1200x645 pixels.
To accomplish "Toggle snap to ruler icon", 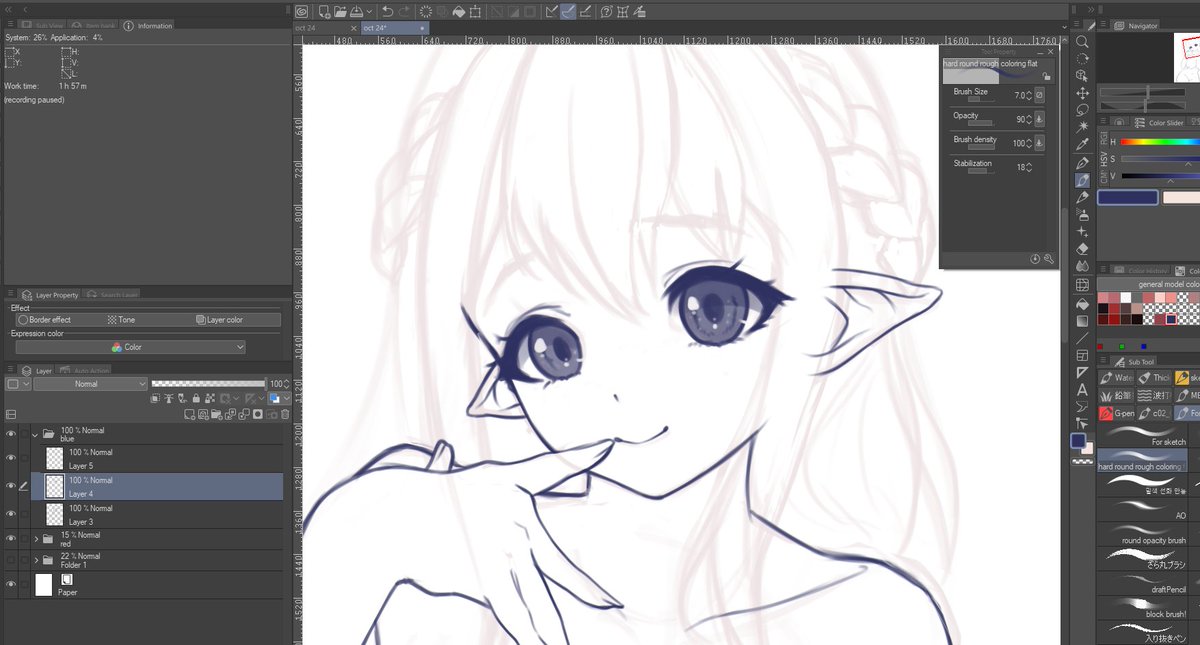I will point(551,12).
